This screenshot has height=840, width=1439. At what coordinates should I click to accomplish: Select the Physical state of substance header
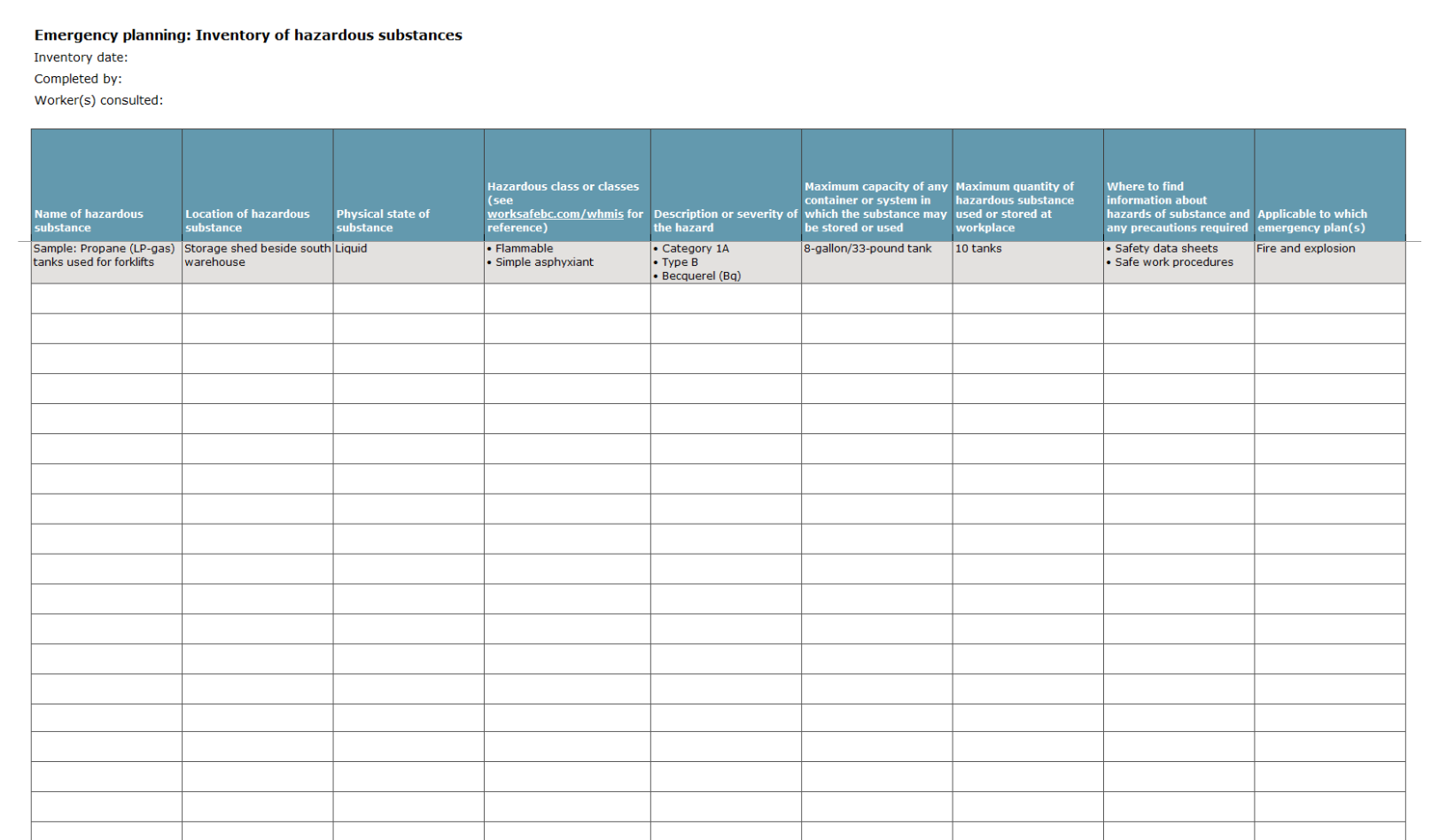tap(383, 221)
